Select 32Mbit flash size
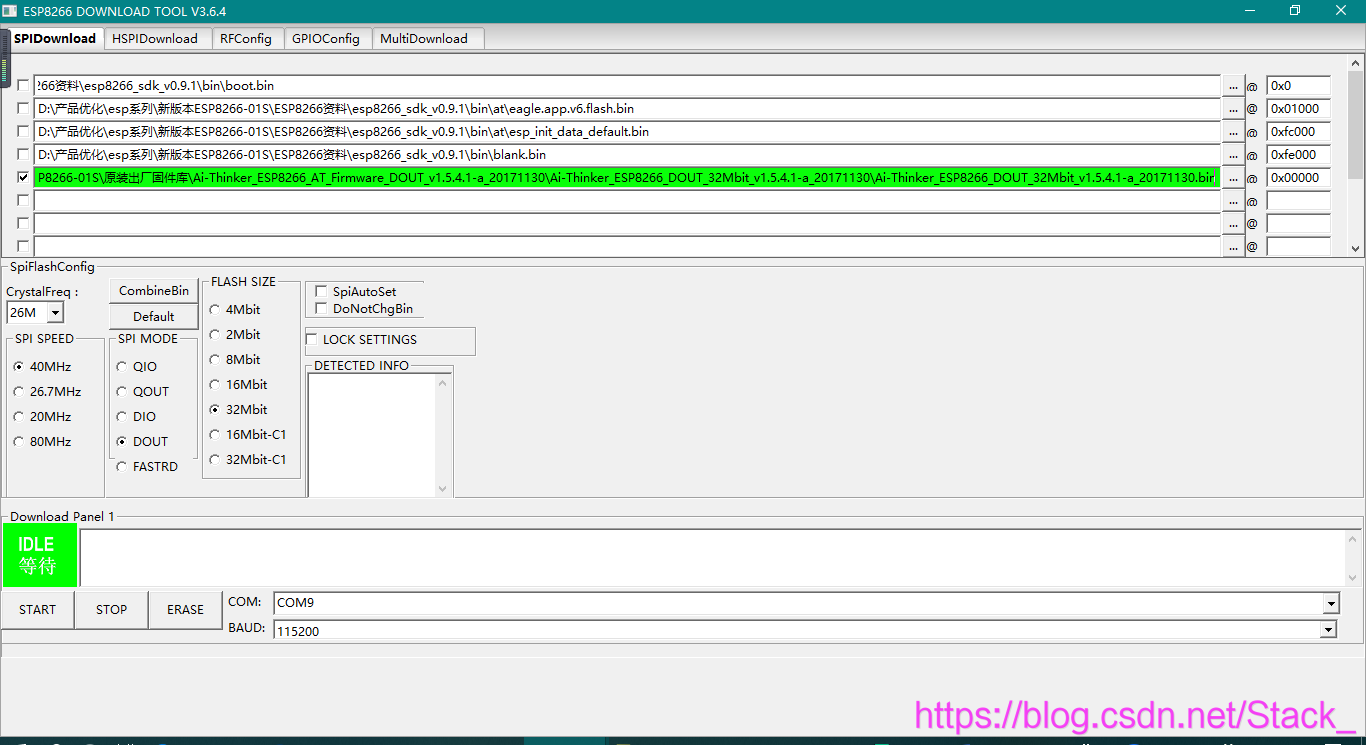 pyautogui.click(x=215, y=410)
